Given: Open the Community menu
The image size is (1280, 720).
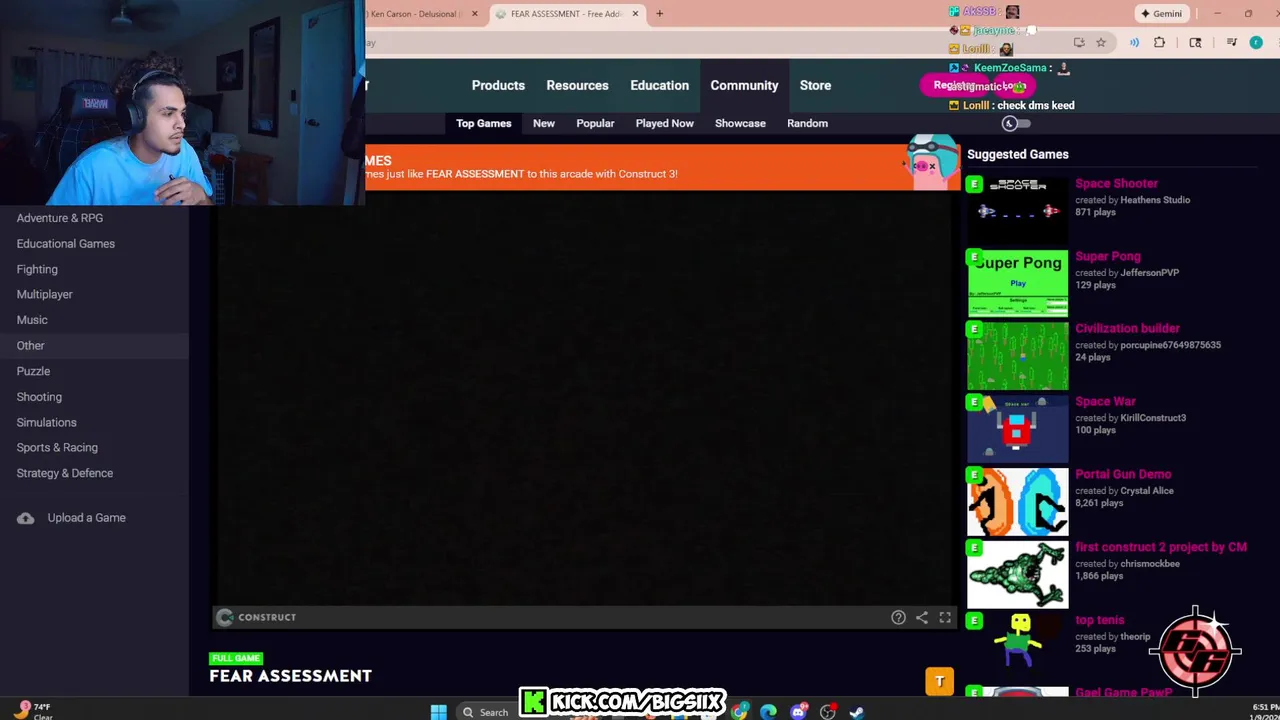Looking at the screenshot, I should (x=744, y=86).
